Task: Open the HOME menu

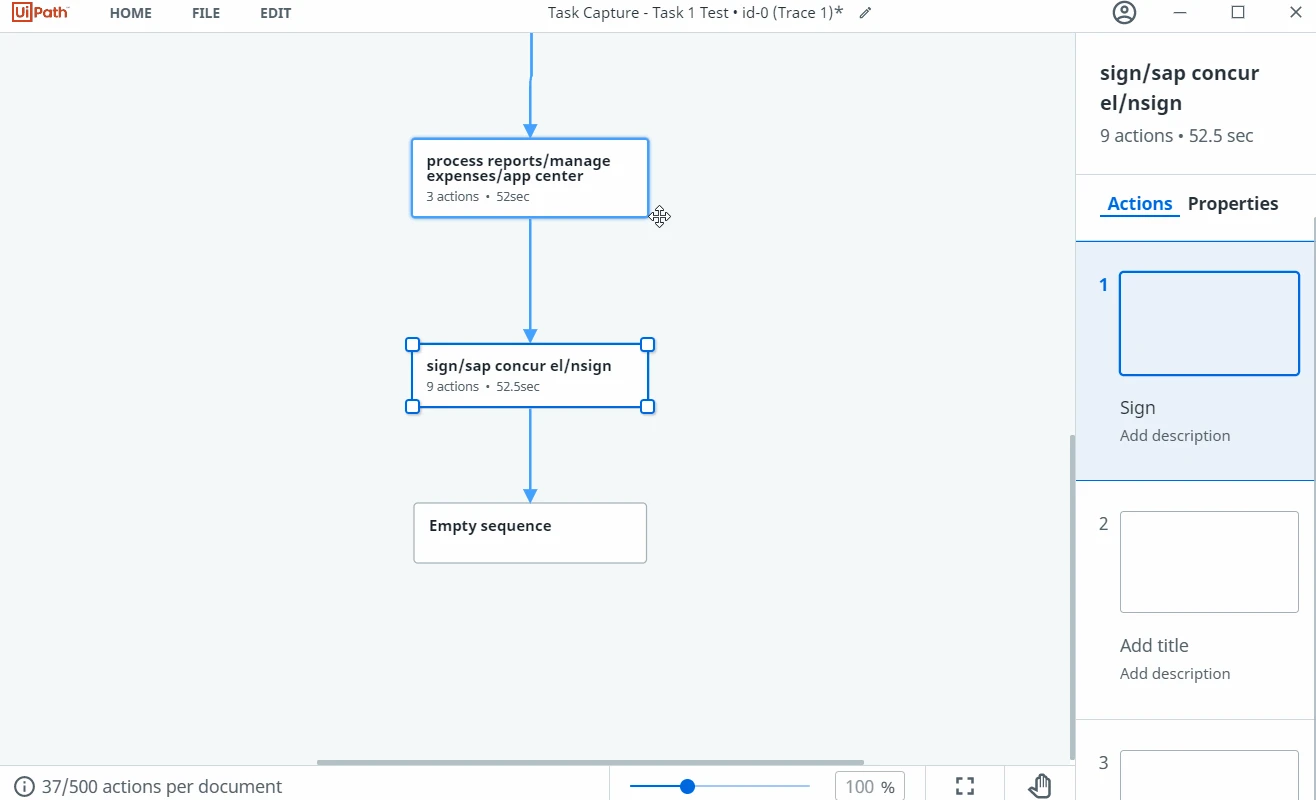Action: (131, 14)
